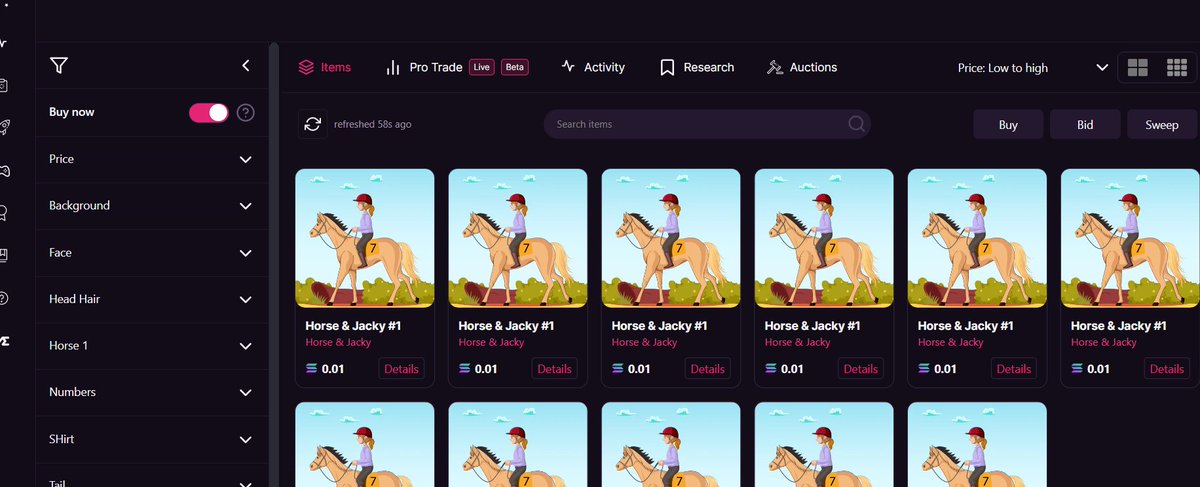The image size is (1200, 487).
Task: Open the Price: Low to high sort dropdown
Action: pos(1033,68)
